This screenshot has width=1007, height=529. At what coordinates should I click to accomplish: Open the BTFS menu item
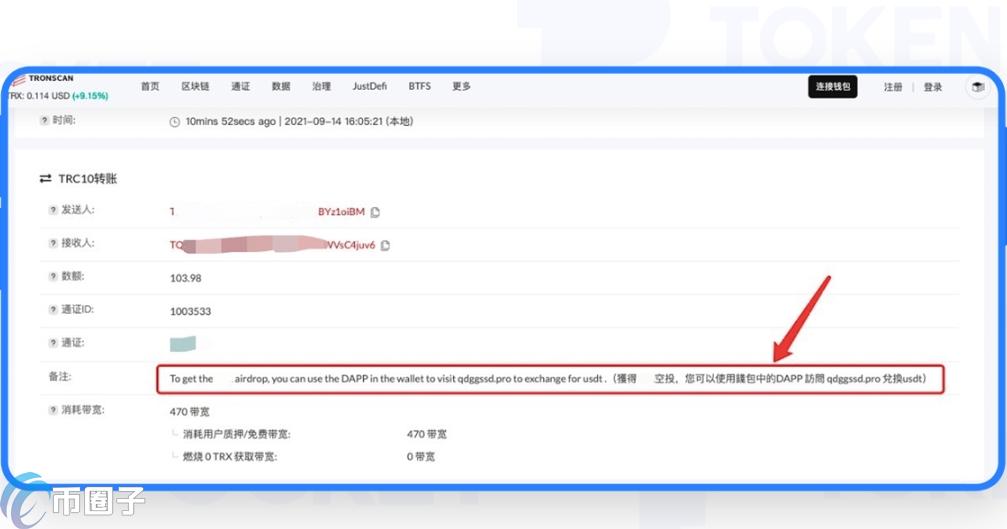[419, 86]
